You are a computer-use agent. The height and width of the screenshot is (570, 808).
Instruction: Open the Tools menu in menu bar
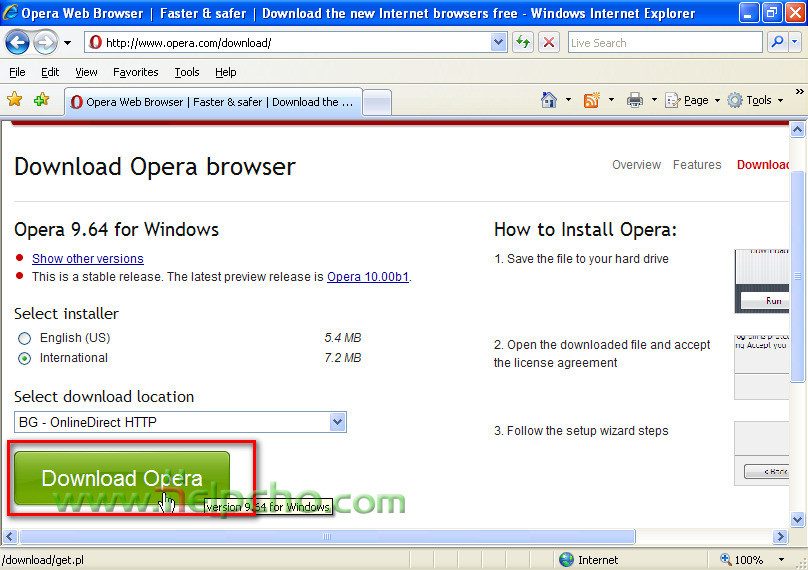tap(187, 72)
